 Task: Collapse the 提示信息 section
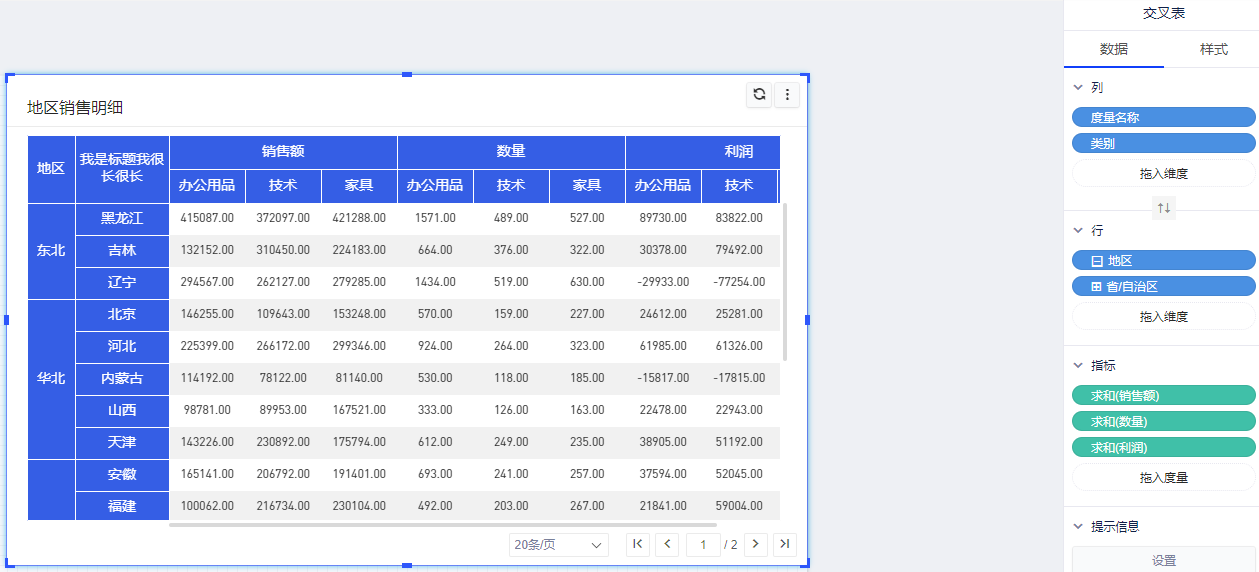click(1078, 526)
